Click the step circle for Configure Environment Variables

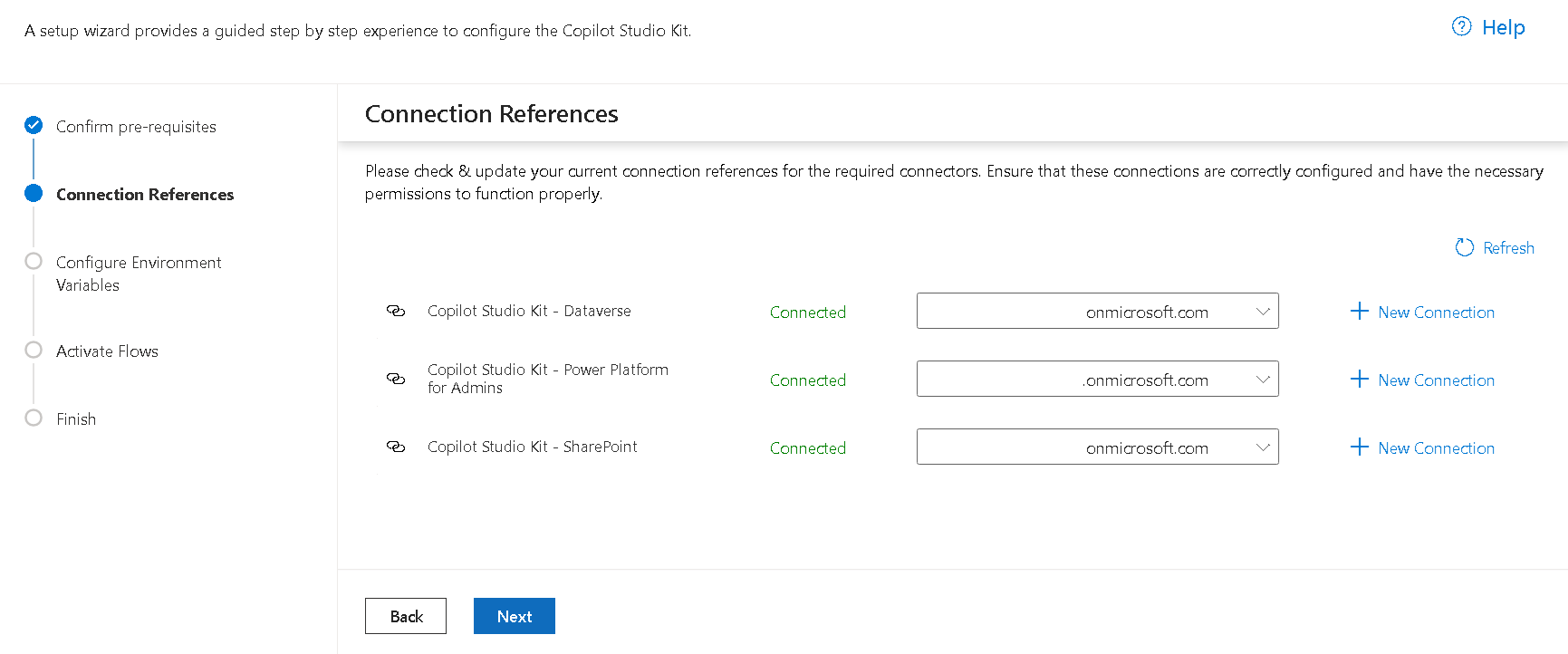click(x=34, y=261)
